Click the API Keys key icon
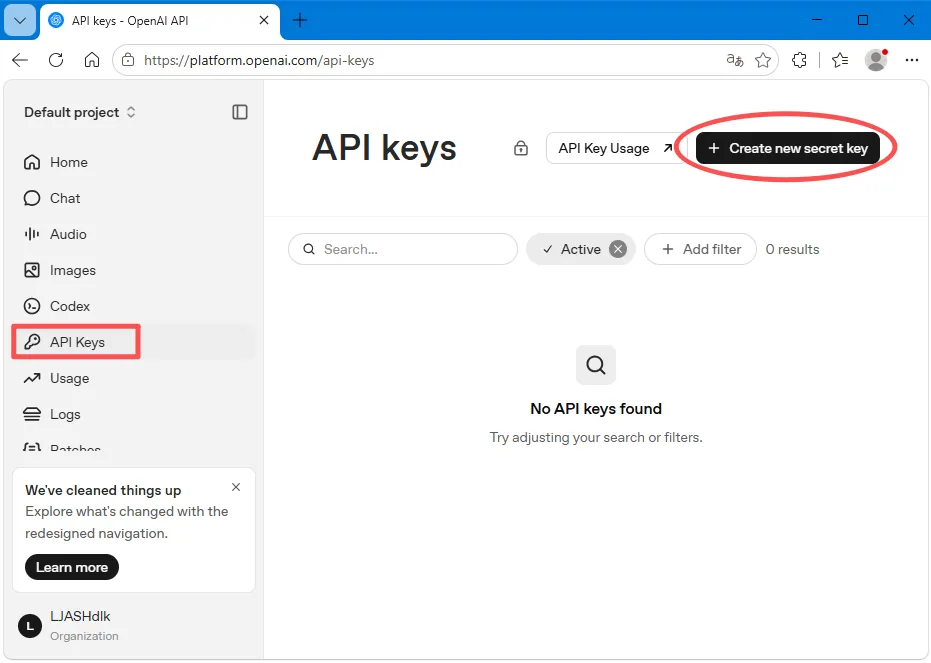The width and height of the screenshot is (931, 663). pos(32,342)
